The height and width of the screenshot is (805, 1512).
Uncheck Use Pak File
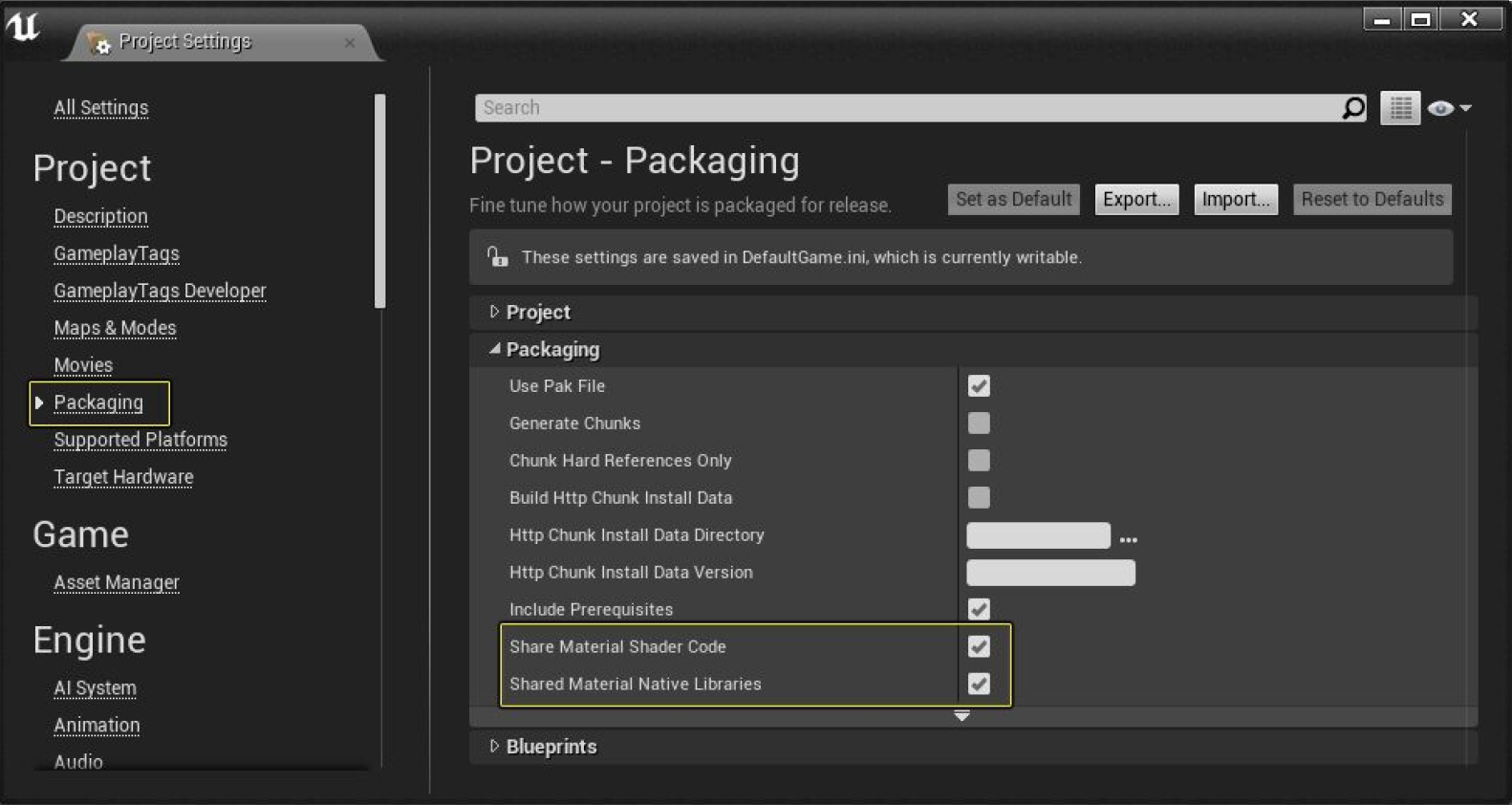pos(979,385)
